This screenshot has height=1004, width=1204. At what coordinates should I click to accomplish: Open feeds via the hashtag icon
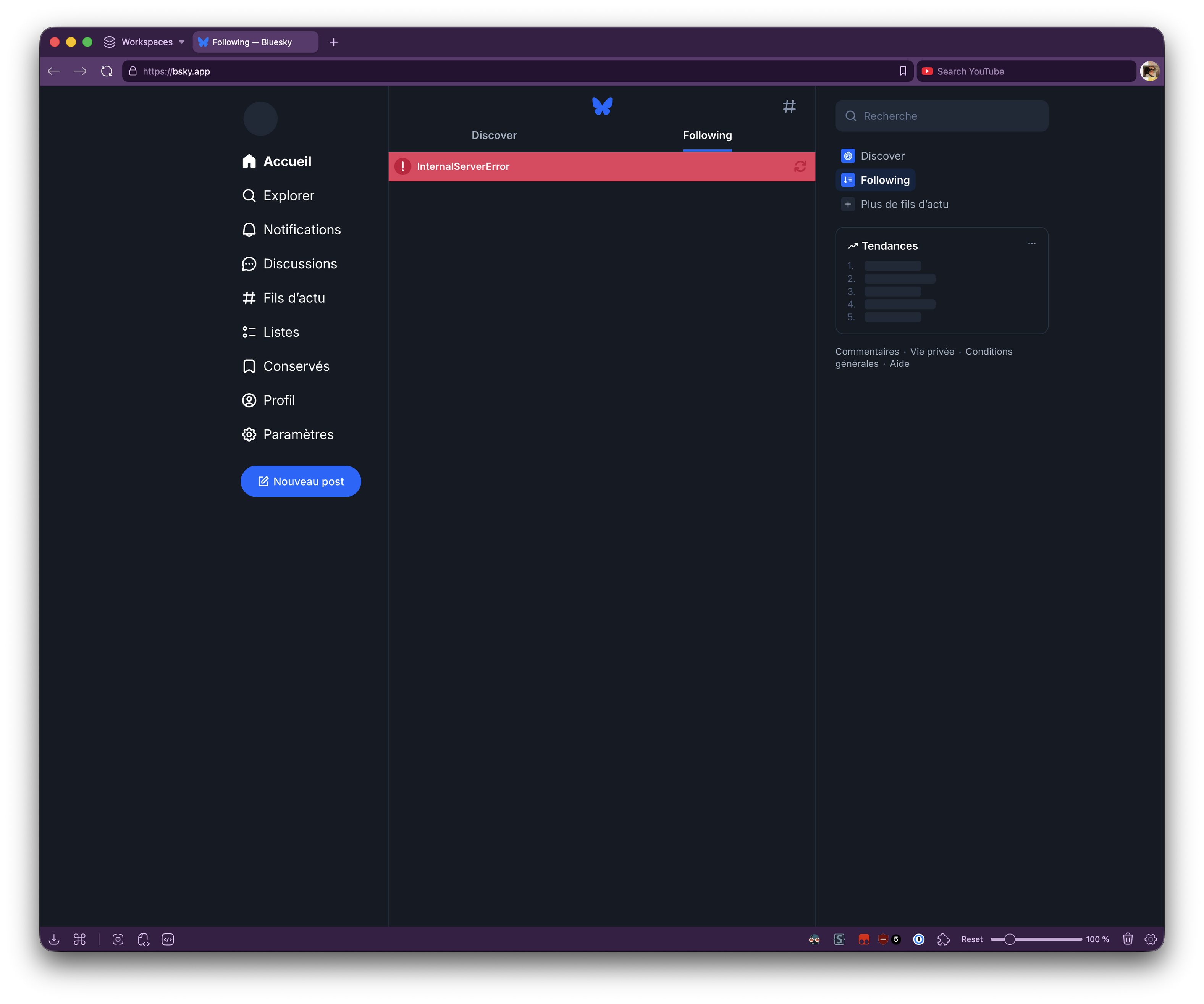pyautogui.click(x=789, y=106)
